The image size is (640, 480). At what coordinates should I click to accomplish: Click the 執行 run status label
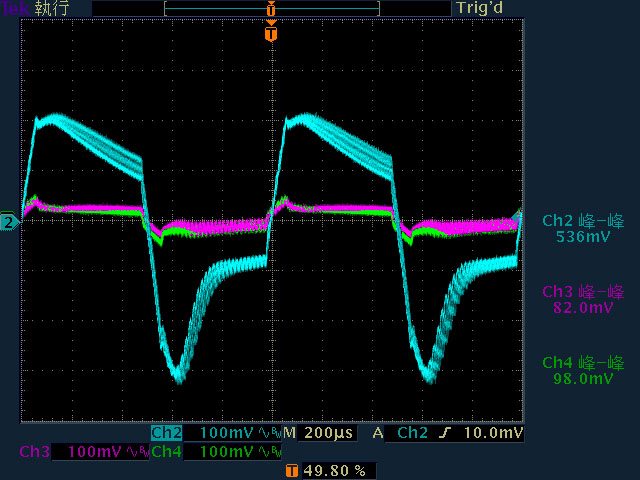click(x=60, y=8)
